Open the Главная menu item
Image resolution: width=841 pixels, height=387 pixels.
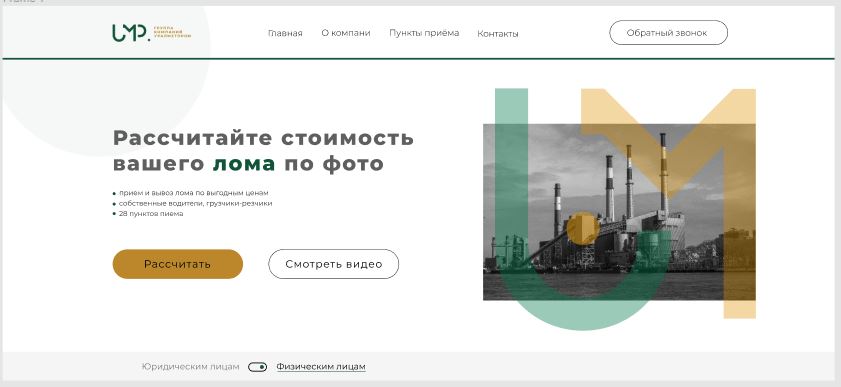coord(285,33)
